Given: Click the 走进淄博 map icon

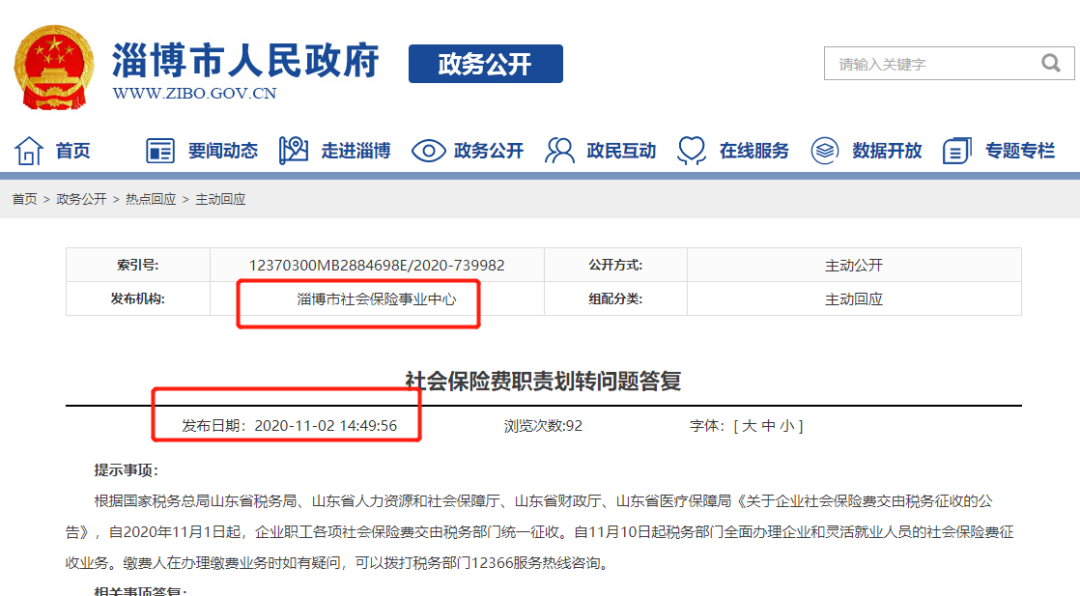Looking at the screenshot, I should click(x=294, y=149).
